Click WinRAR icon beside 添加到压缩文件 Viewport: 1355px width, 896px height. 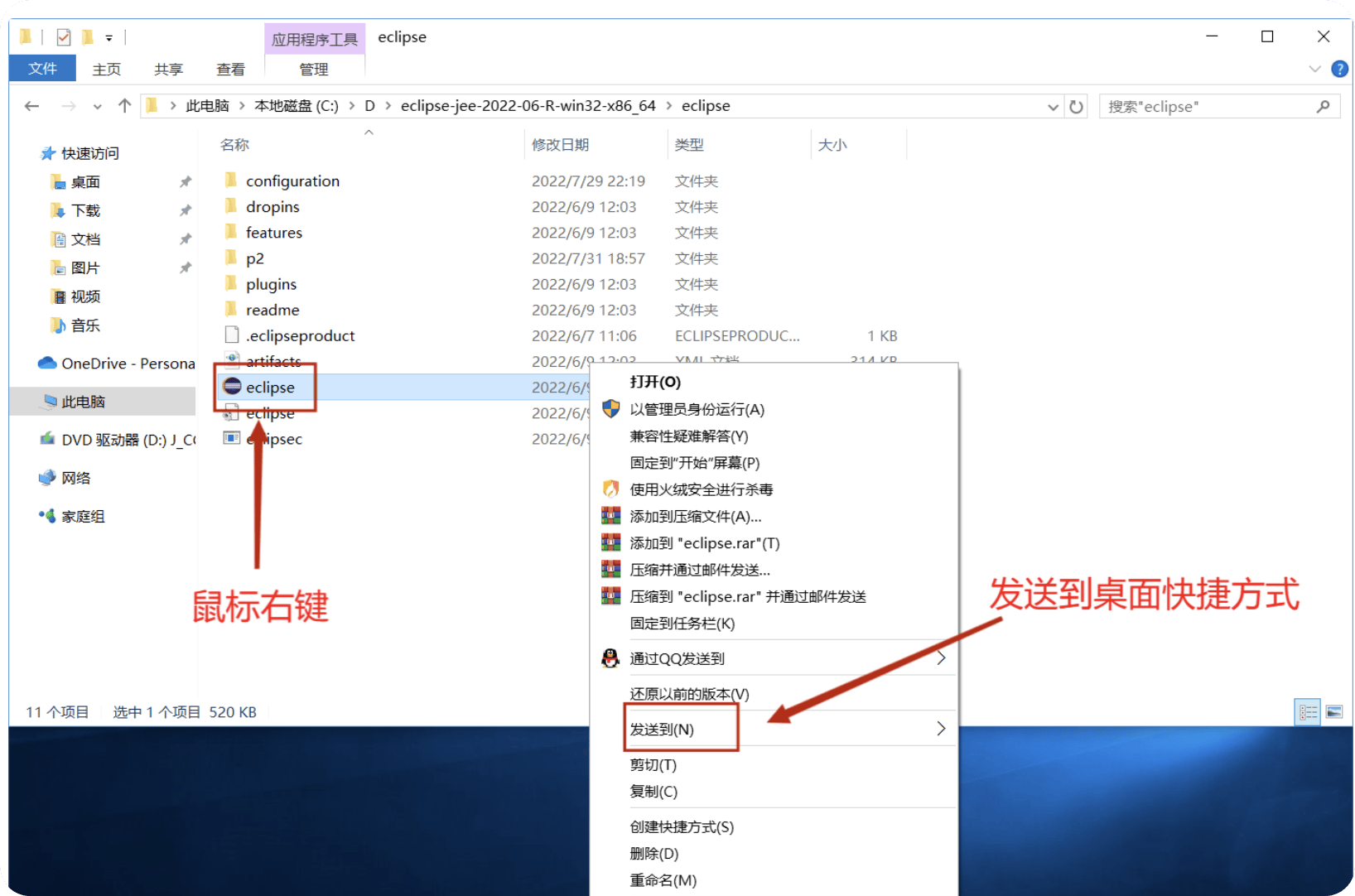[610, 516]
